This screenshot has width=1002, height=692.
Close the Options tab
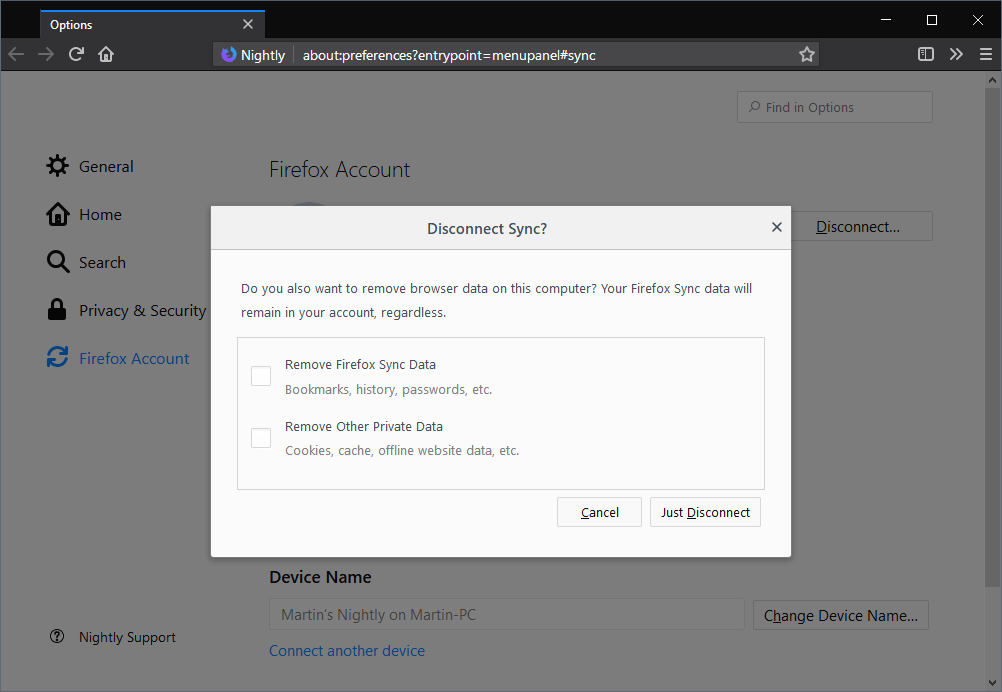pos(248,24)
